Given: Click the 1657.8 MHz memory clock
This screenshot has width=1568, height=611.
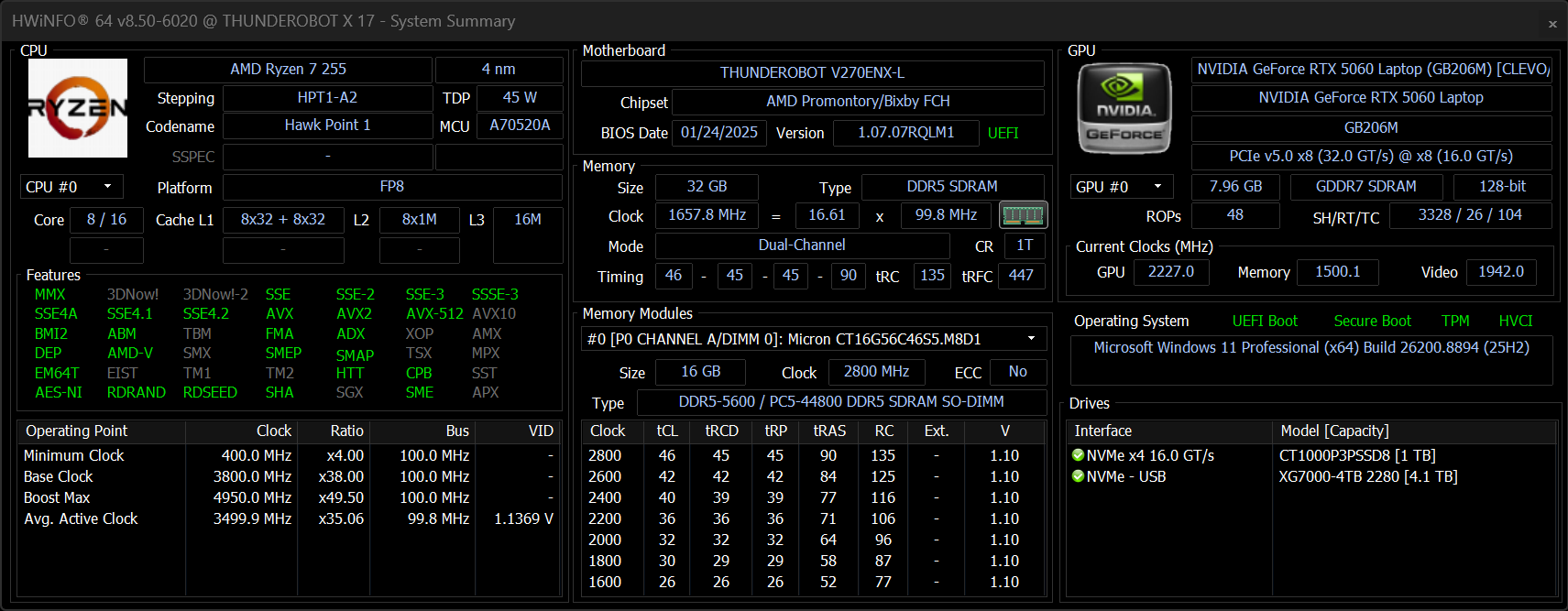Looking at the screenshot, I should coord(707,215).
